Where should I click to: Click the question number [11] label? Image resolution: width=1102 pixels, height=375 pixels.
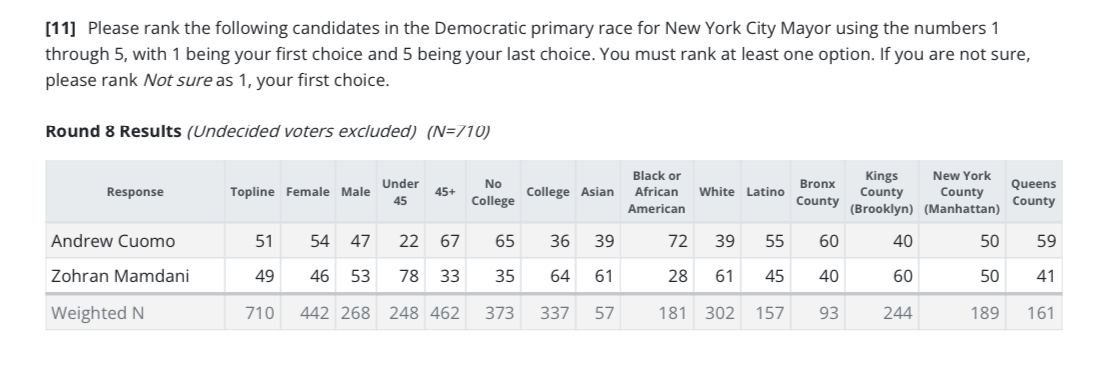(60, 29)
